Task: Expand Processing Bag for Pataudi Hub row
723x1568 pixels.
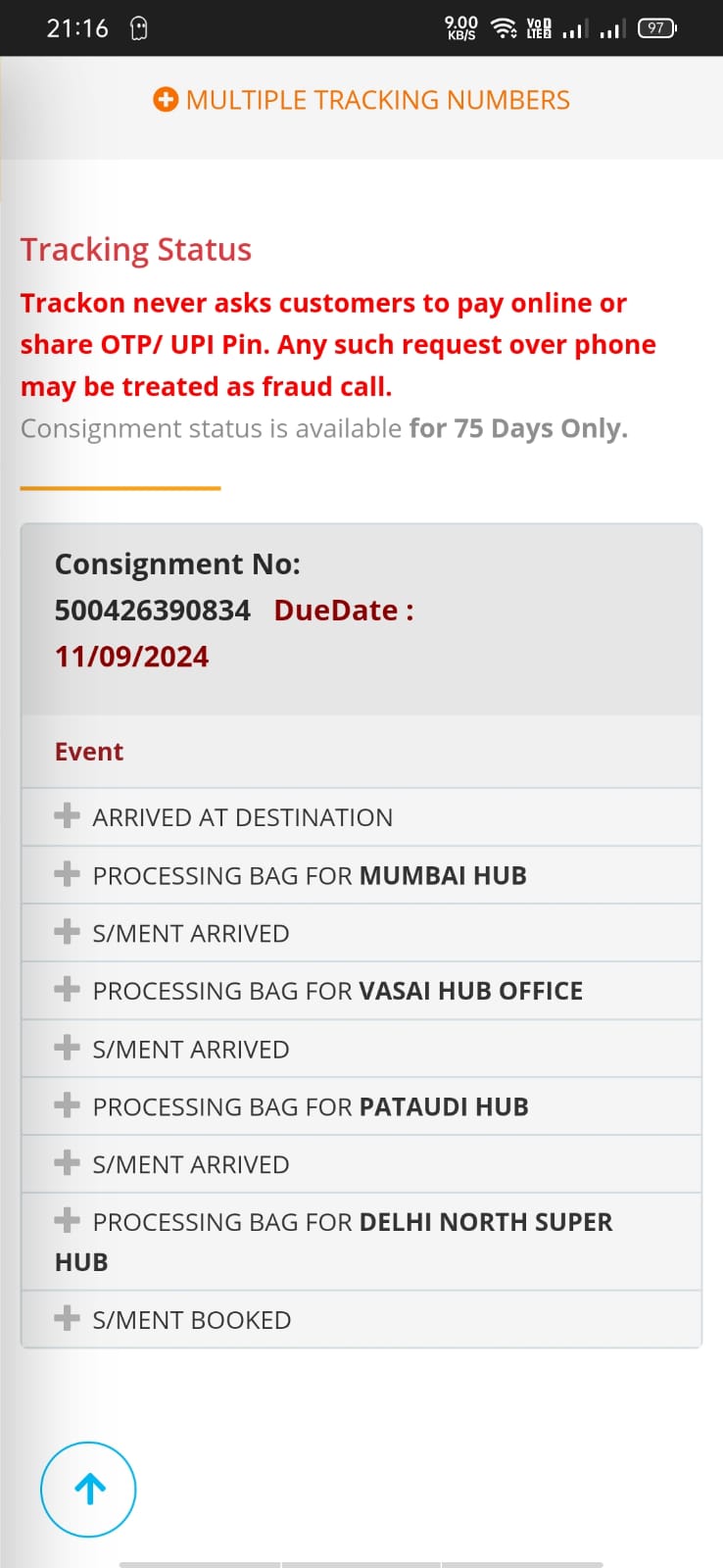Action: pos(311,1106)
